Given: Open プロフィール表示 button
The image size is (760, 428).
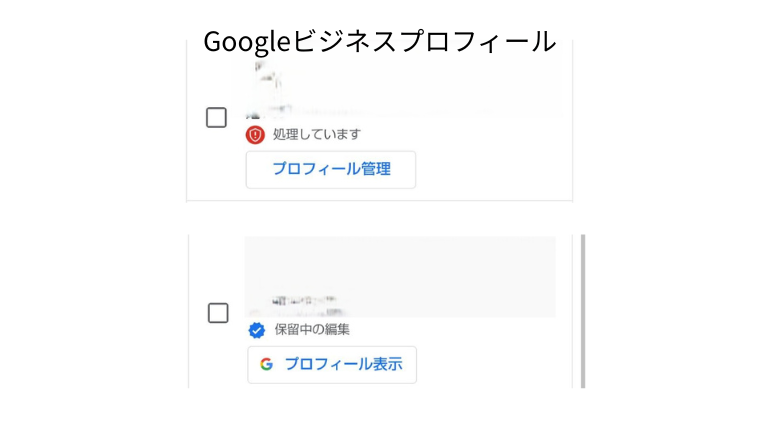Looking at the screenshot, I should coord(332,365).
